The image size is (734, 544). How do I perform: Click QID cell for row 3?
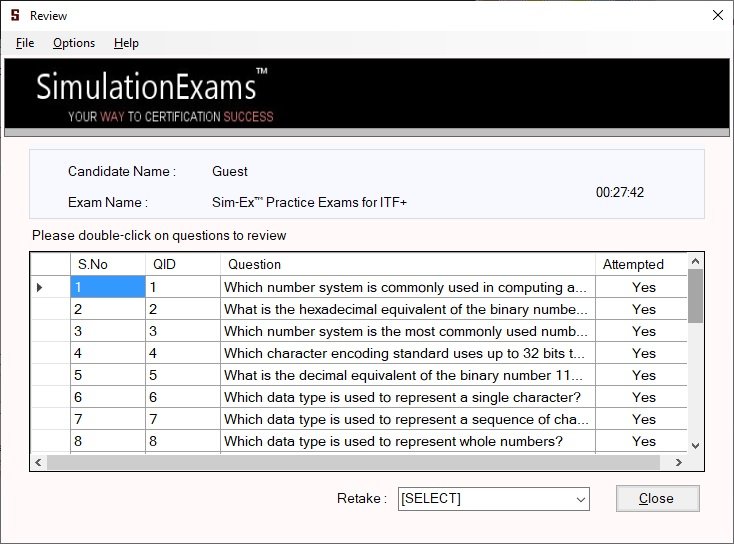click(183, 331)
